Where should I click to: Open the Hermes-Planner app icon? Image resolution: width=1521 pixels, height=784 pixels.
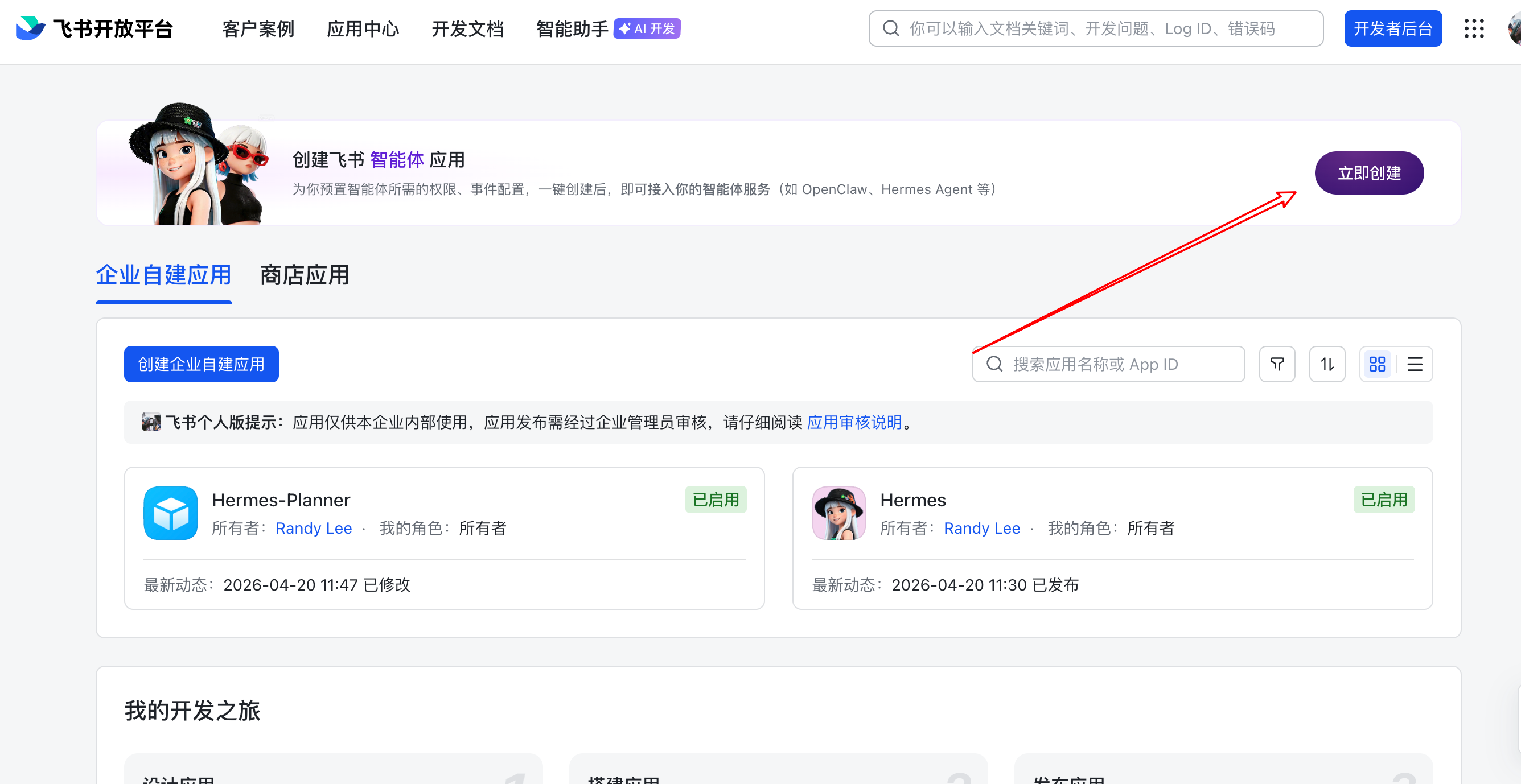point(171,513)
